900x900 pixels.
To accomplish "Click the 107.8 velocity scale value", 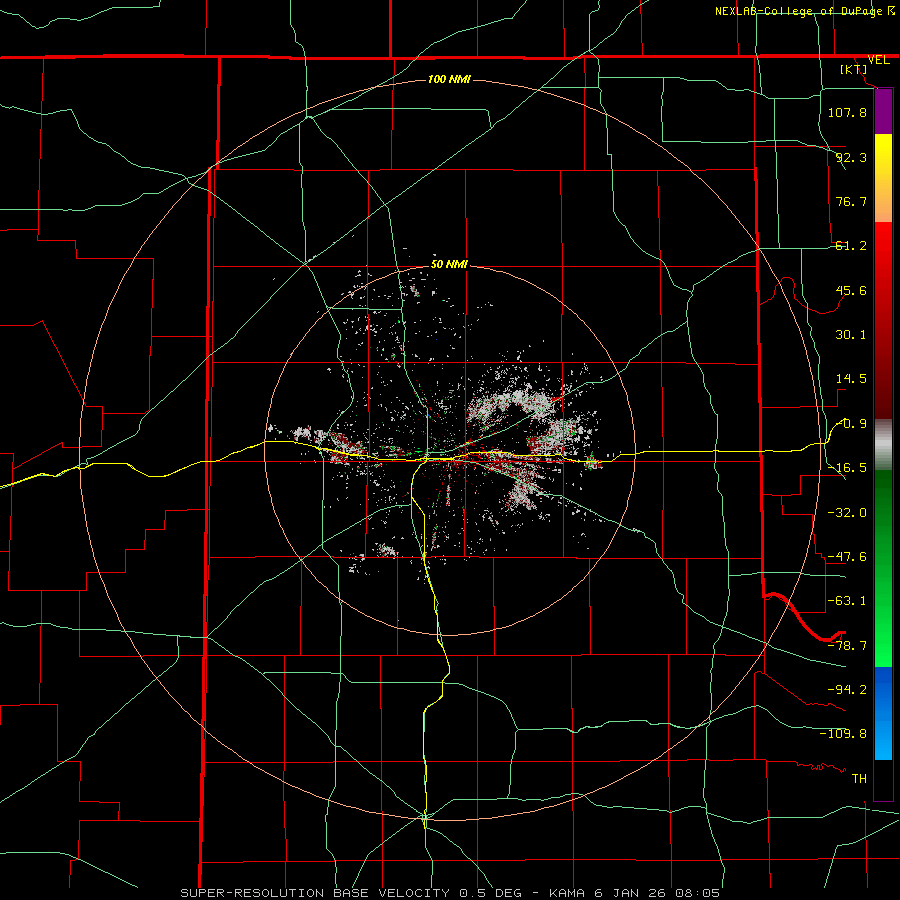I will [847, 112].
